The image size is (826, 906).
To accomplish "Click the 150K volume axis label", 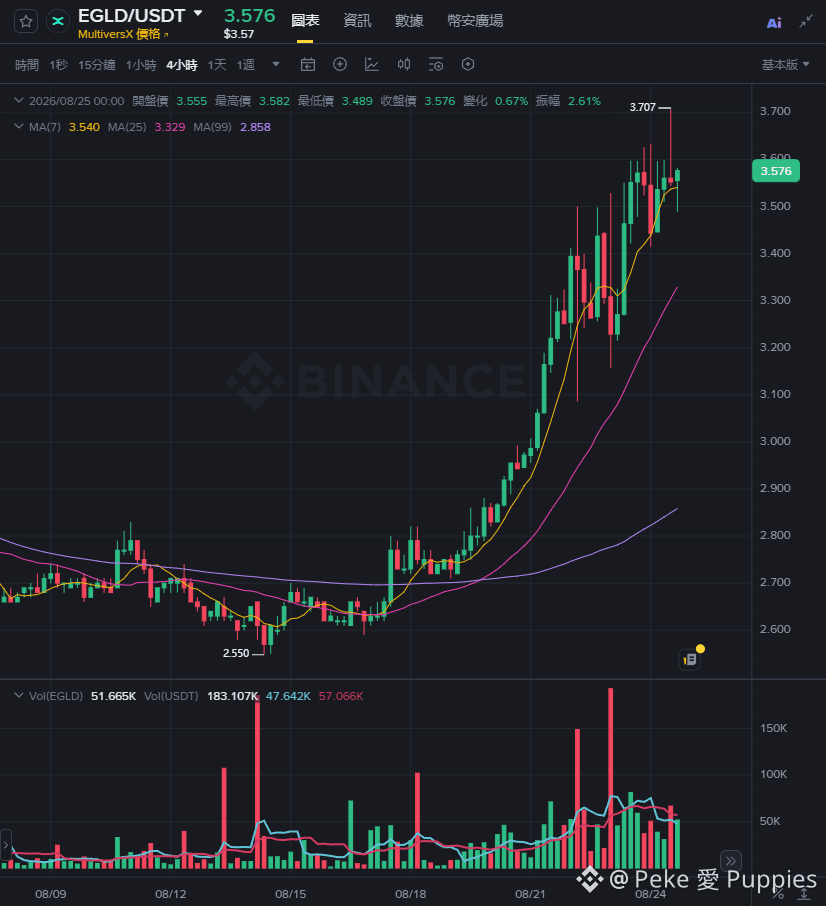I will click(x=773, y=728).
